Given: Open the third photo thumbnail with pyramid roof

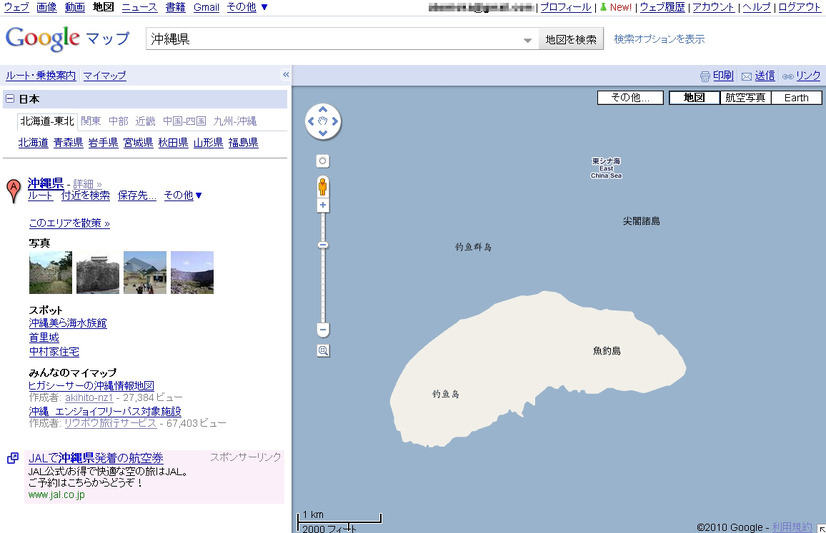Looking at the screenshot, I should pos(145,272).
